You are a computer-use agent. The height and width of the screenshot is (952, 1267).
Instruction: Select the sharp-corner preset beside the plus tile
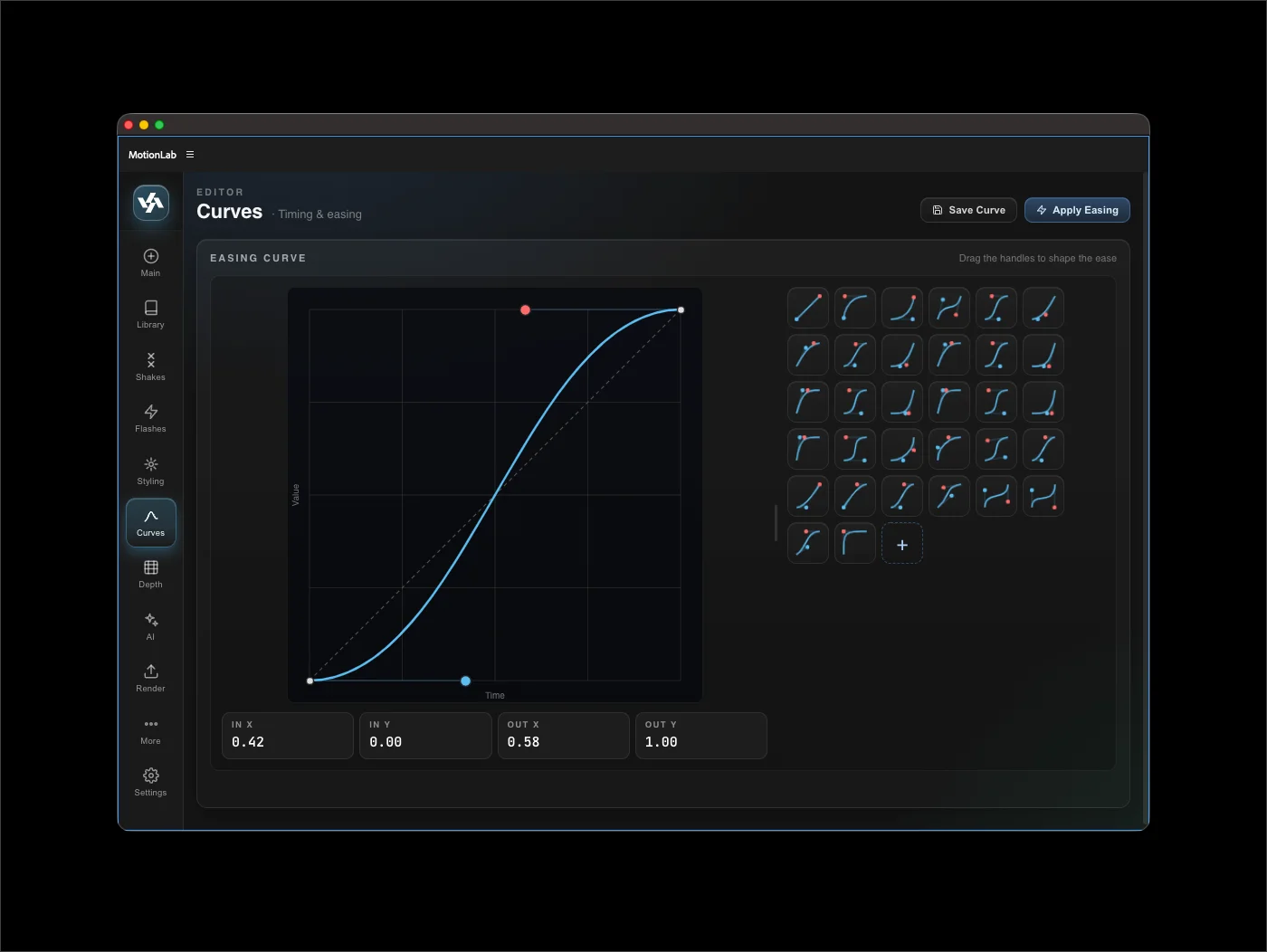pos(855,544)
